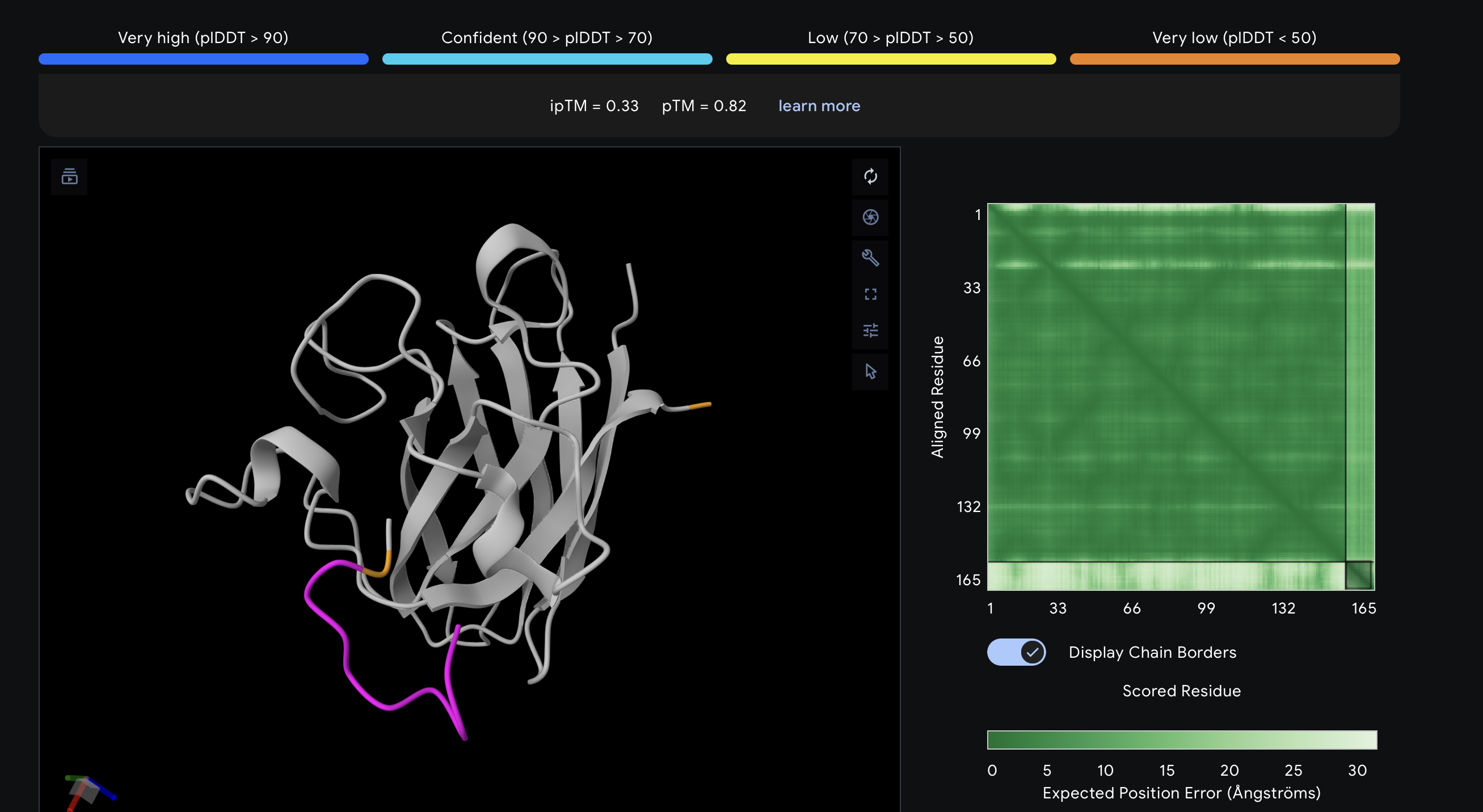
Task: Toggle the Display Chain Borders switch
Action: coord(1016,652)
